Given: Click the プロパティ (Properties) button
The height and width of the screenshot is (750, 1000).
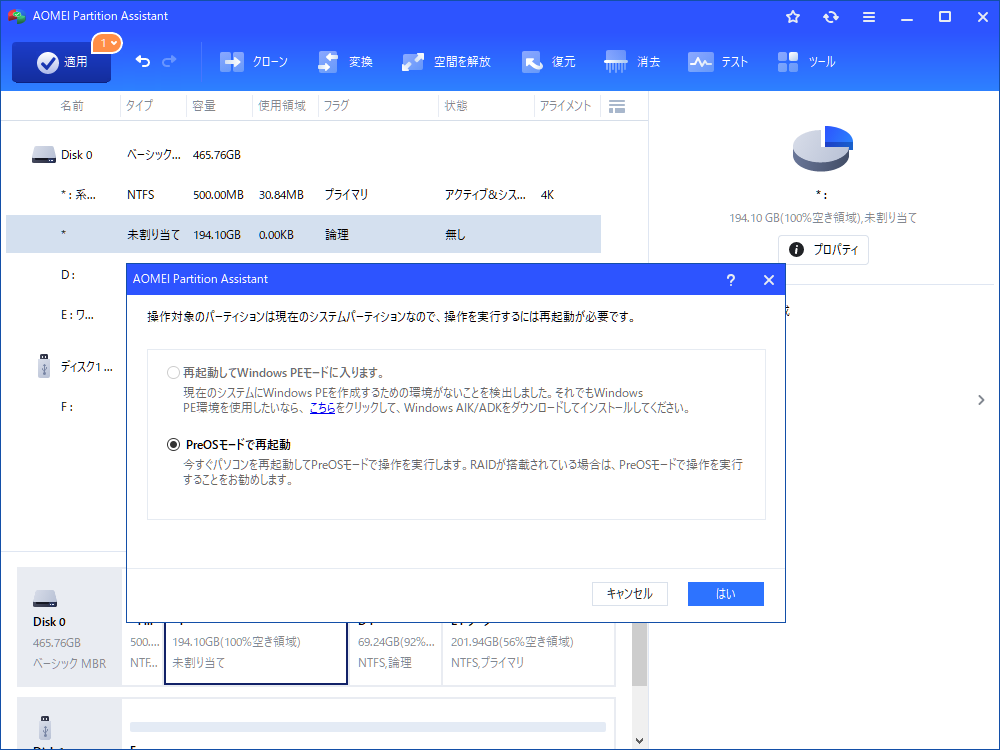Looking at the screenshot, I should [823, 249].
